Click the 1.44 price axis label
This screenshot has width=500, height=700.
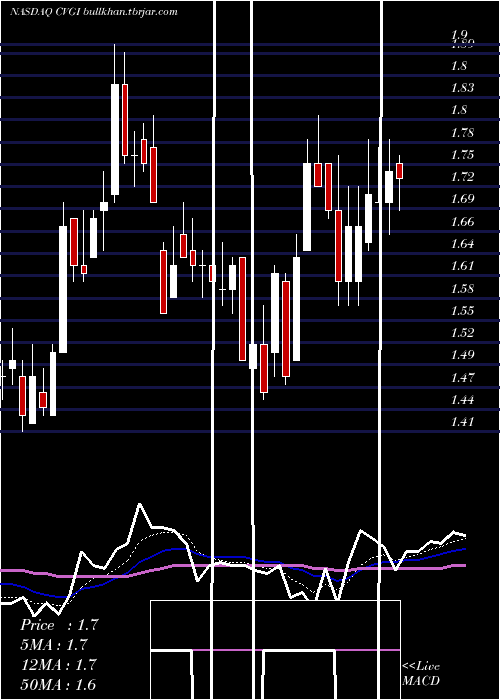pyautogui.click(x=462, y=400)
